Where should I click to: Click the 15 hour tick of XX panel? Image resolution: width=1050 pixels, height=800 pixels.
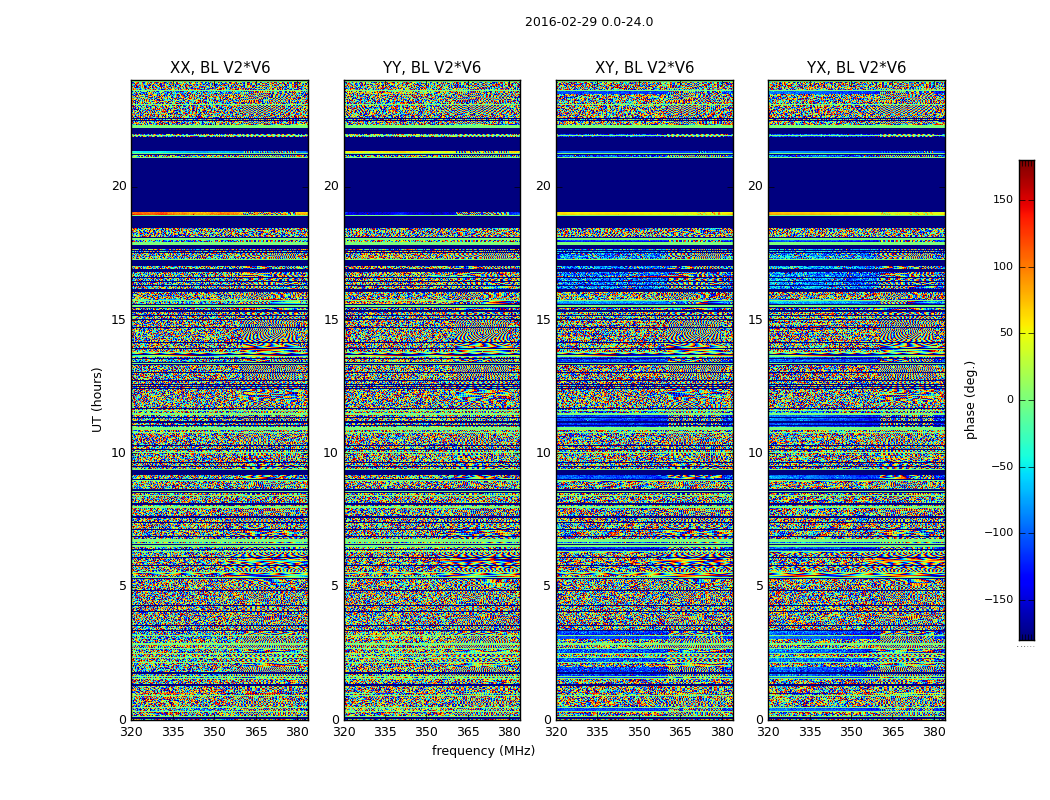click(x=119, y=320)
